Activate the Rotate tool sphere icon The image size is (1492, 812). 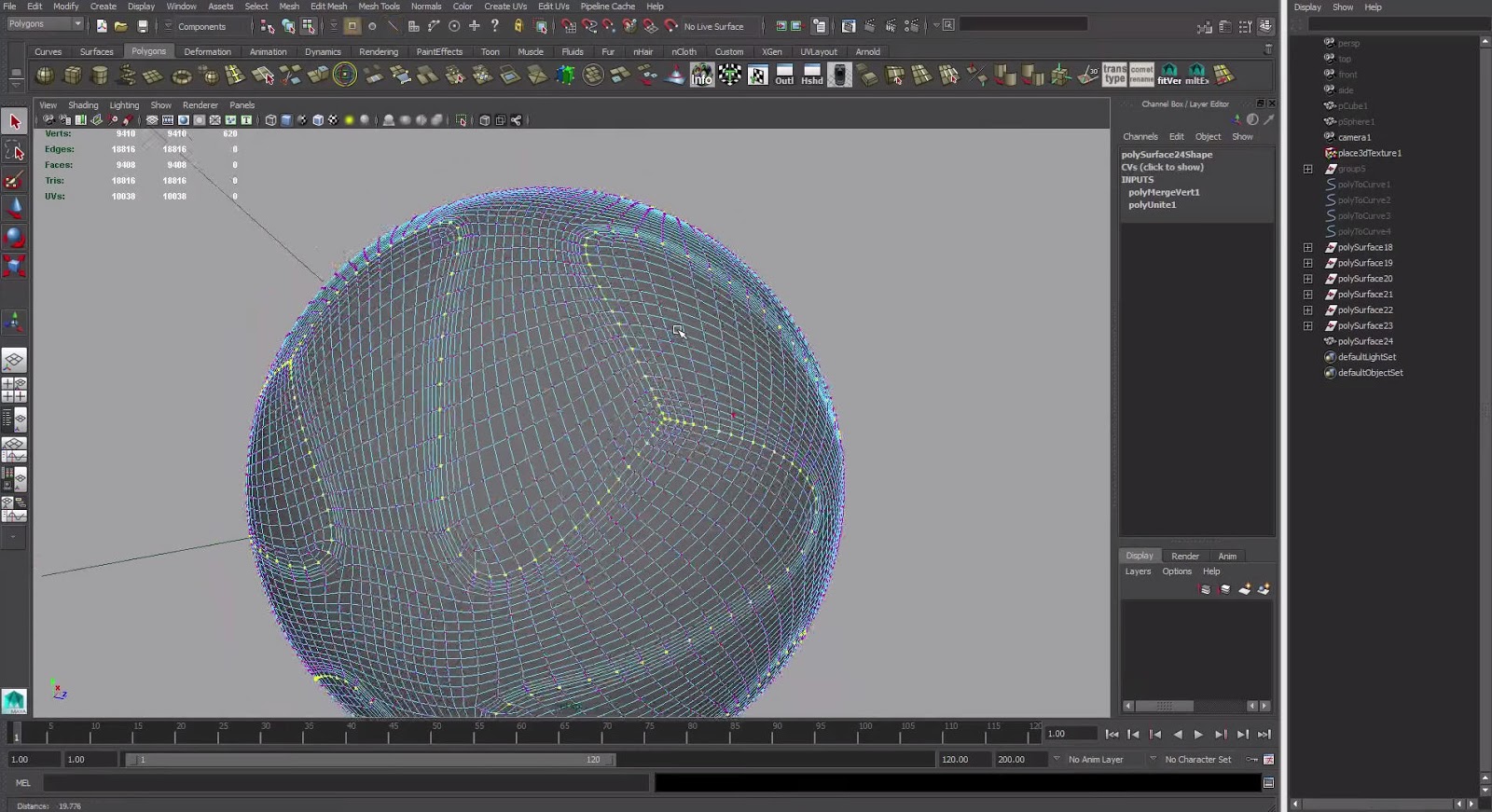14,237
